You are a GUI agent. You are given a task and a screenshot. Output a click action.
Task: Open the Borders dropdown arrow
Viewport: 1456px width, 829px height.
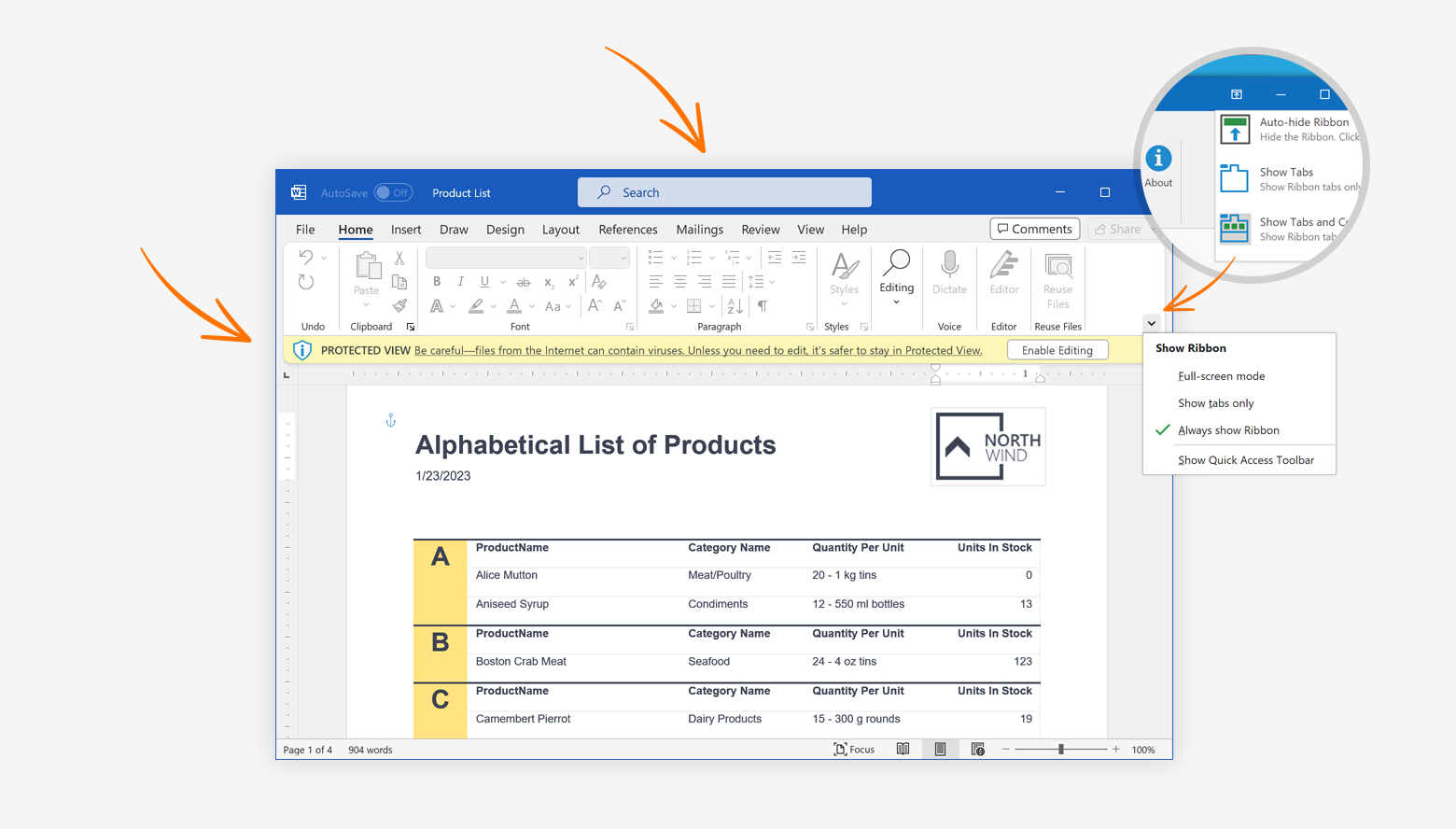pos(711,306)
